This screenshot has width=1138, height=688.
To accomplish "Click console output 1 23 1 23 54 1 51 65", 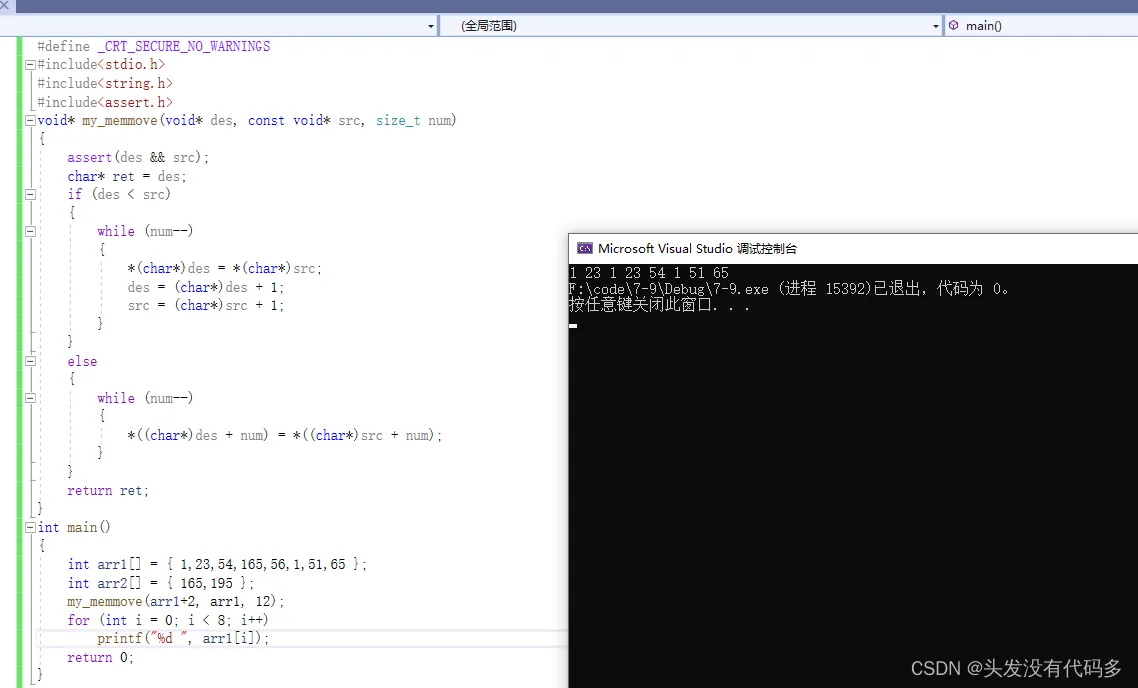I will point(649,273).
